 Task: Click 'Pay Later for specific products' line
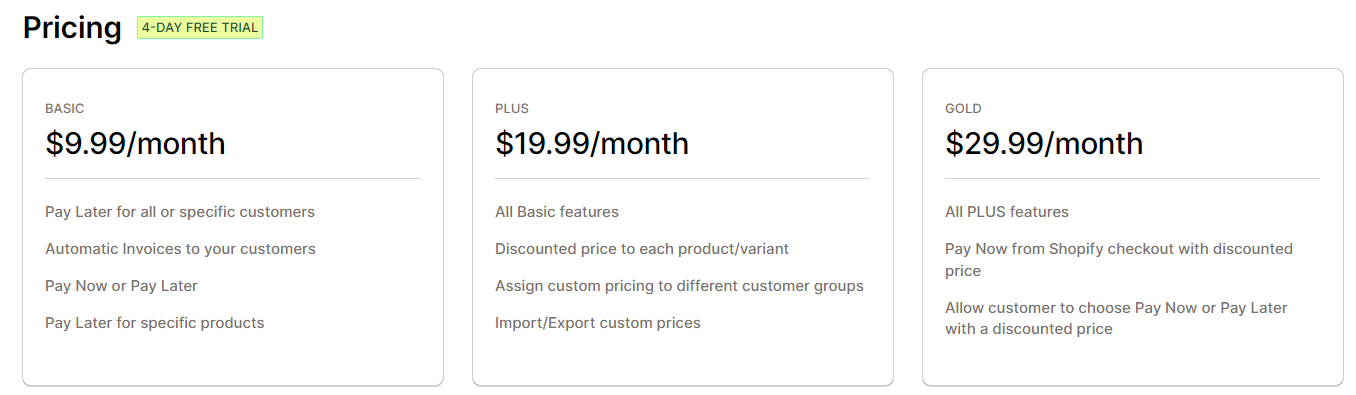(x=155, y=323)
